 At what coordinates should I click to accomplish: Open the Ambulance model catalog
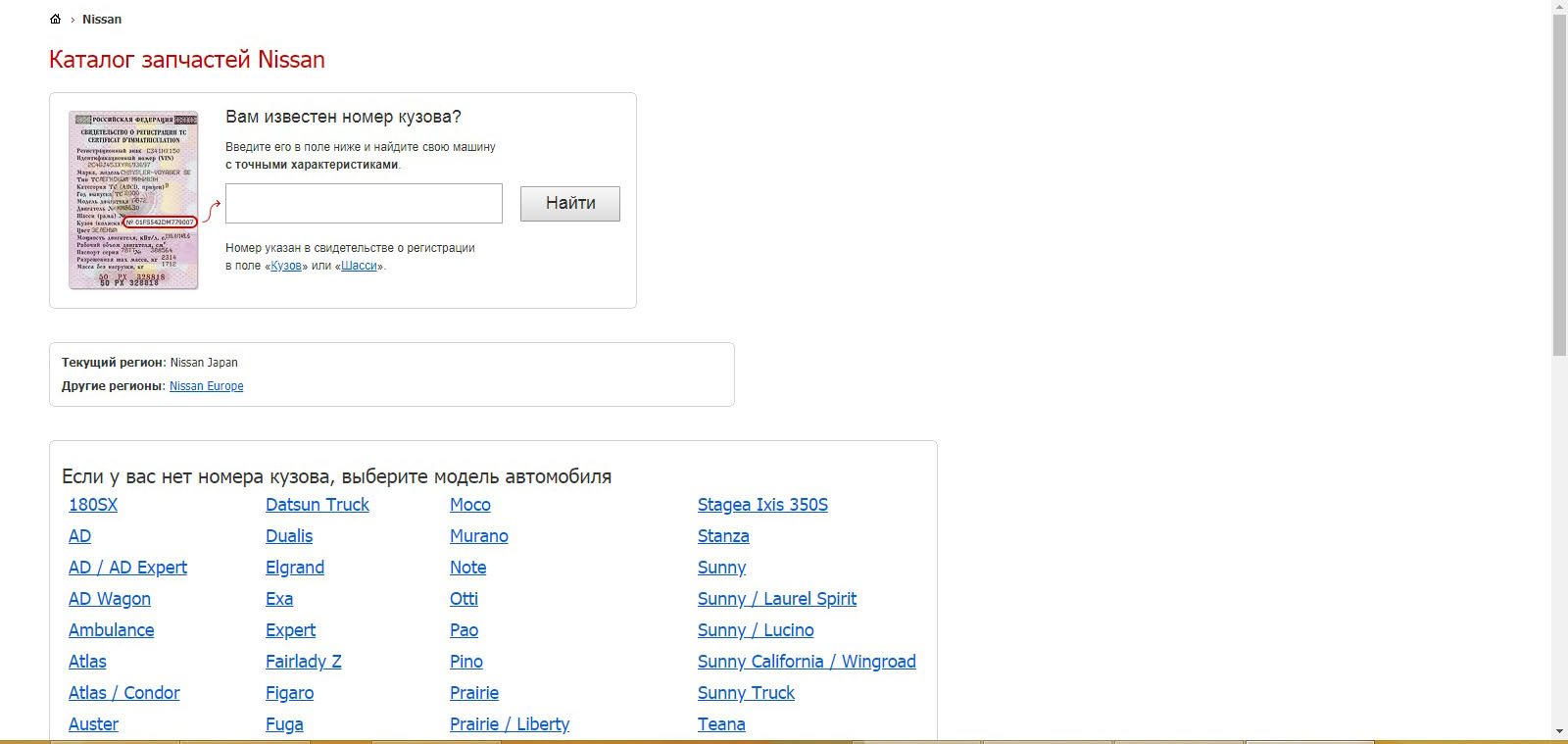point(112,630)
